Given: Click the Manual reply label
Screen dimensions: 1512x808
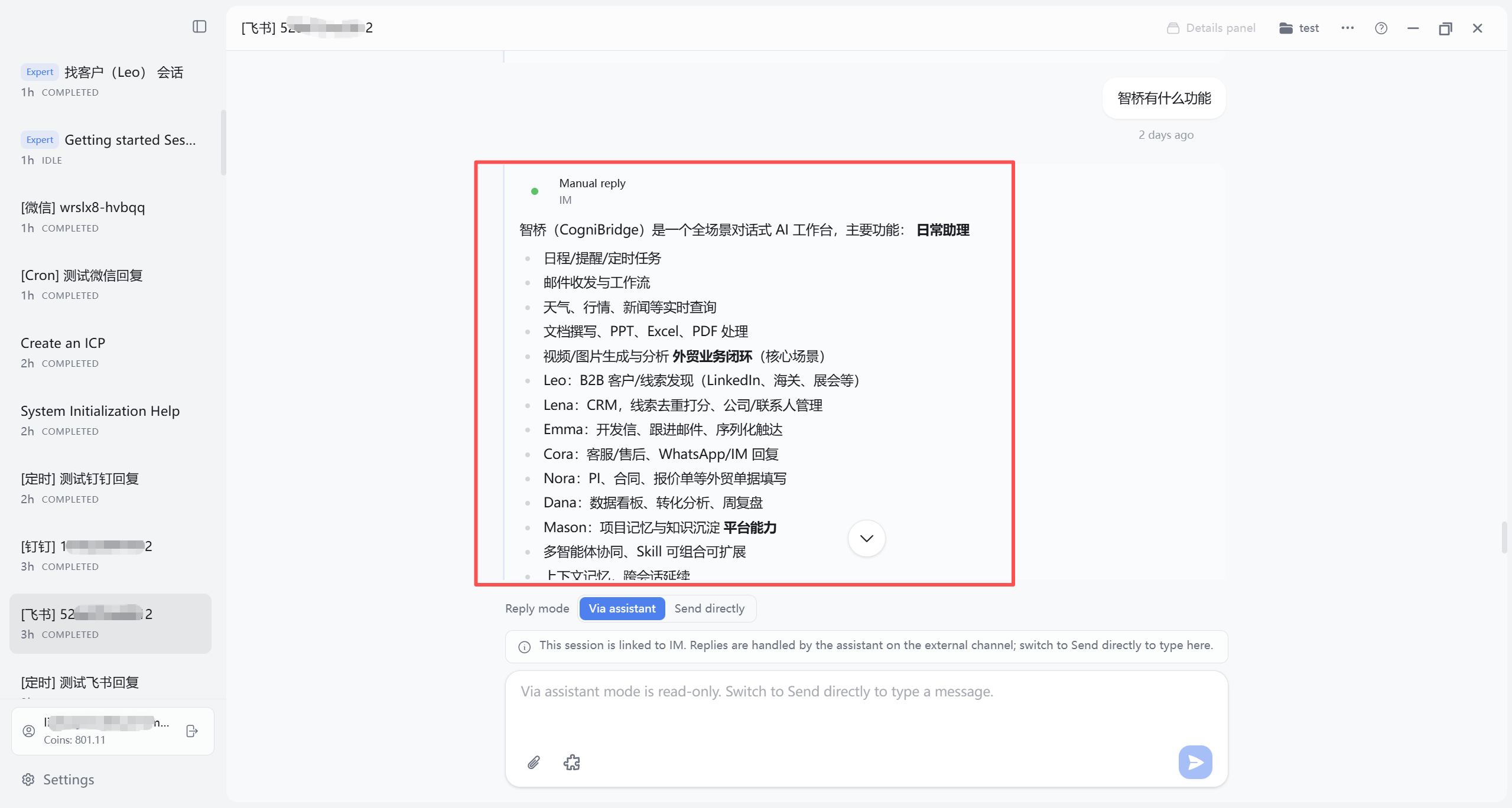Looking at the screenshot, I should tap(592, 183).
